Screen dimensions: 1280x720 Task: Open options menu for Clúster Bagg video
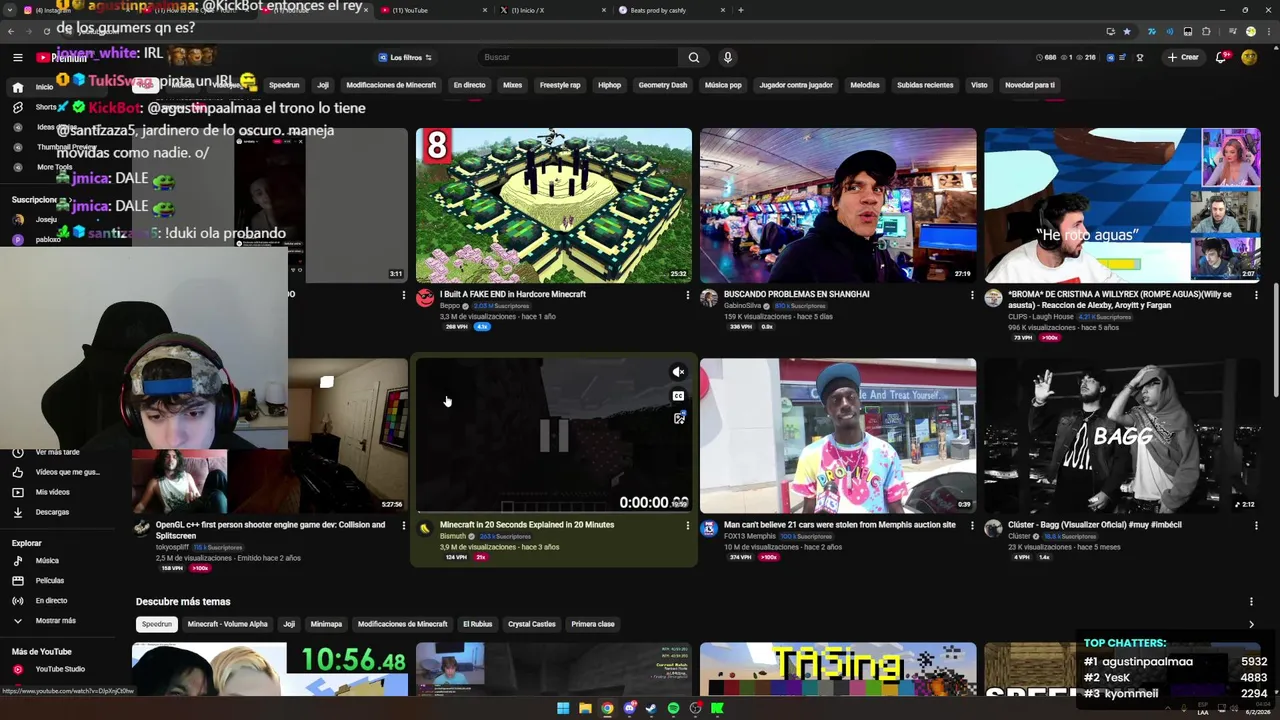(x=1256, y=525)
